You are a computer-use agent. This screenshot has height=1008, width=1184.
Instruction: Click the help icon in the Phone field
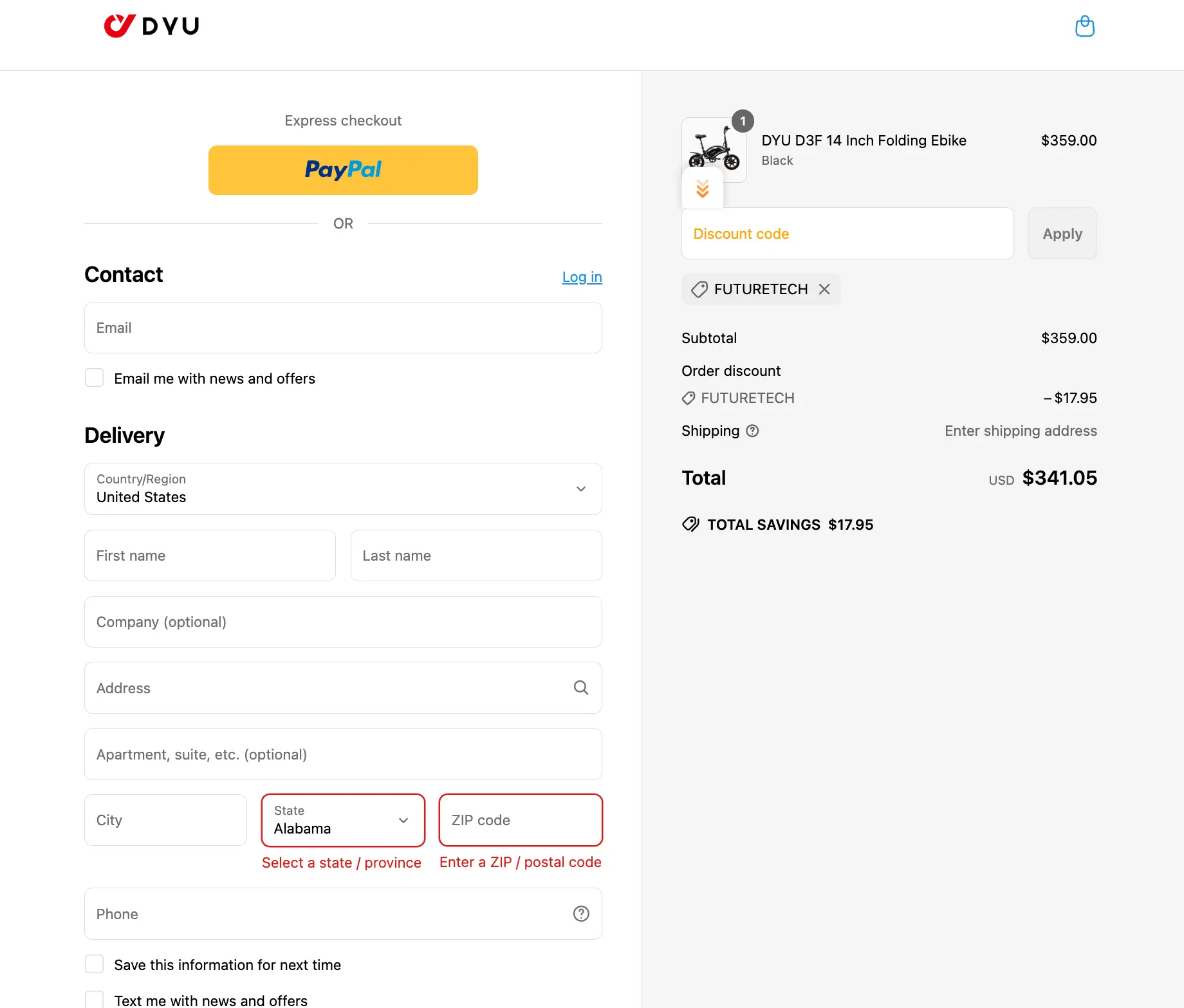(581, 913)
